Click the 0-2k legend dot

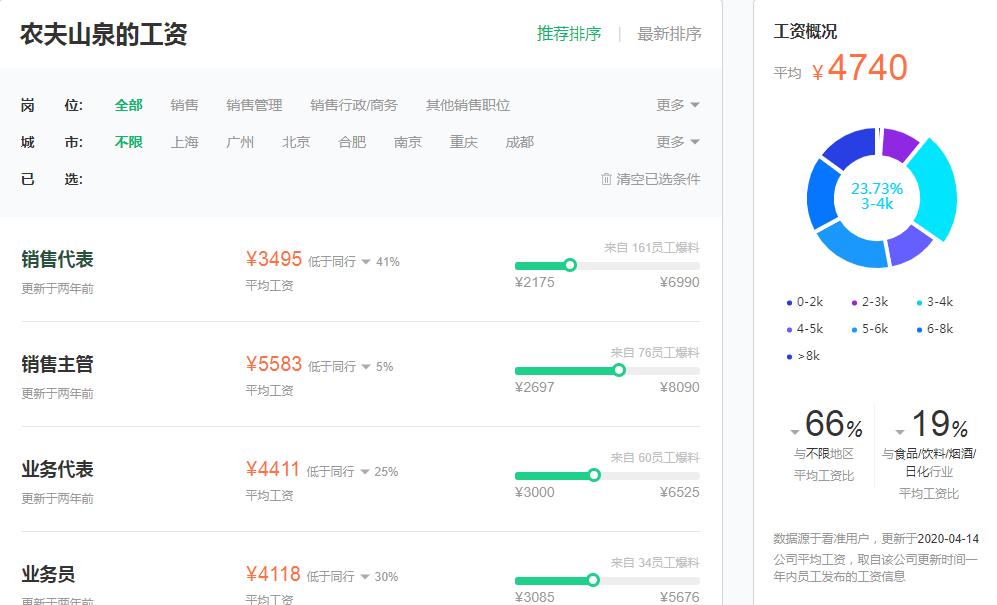tap(789, 303)
